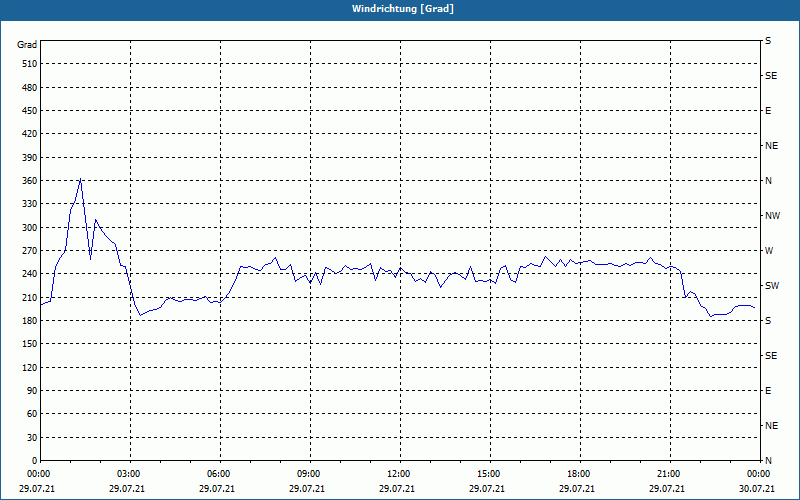Click the N compass label level with 0
Screen dimensions: 800x500
[x=768, y=461]
